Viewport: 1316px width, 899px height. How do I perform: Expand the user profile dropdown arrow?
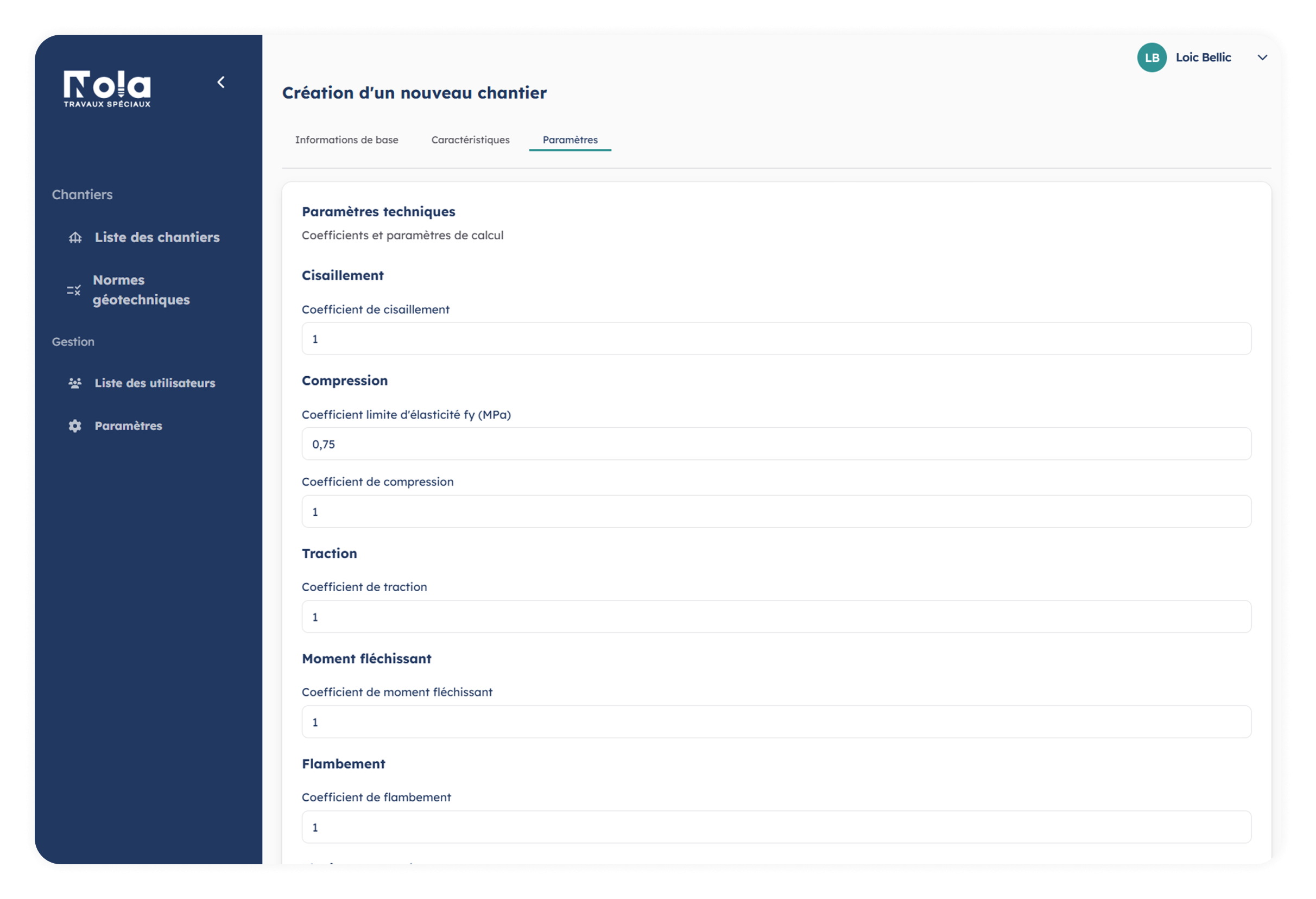coord(1262,57)
